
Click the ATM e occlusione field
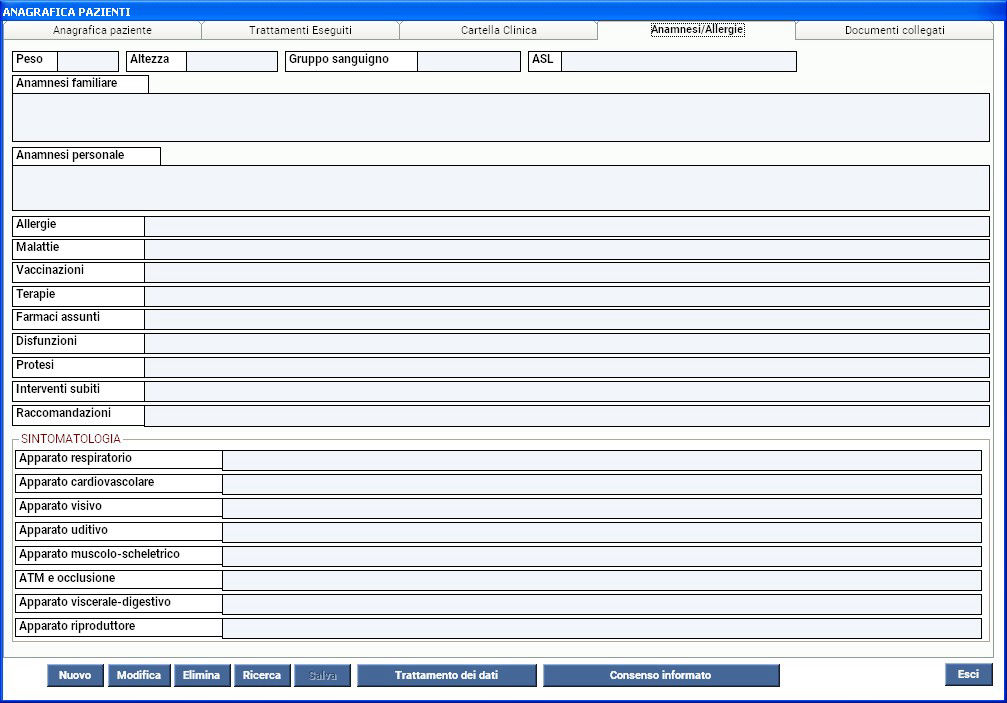(601, 580)
